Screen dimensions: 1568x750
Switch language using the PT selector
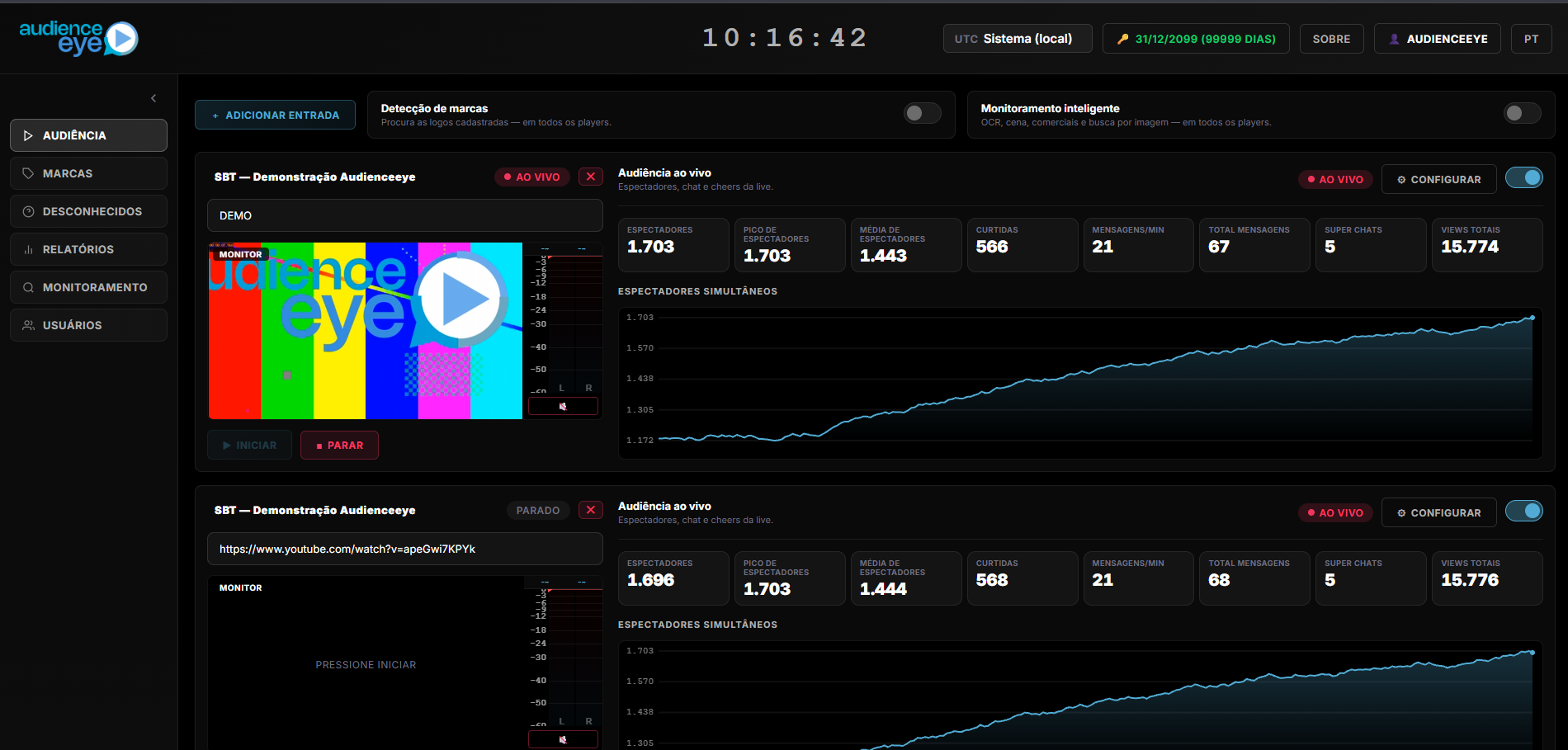(x=1532, y=39)
